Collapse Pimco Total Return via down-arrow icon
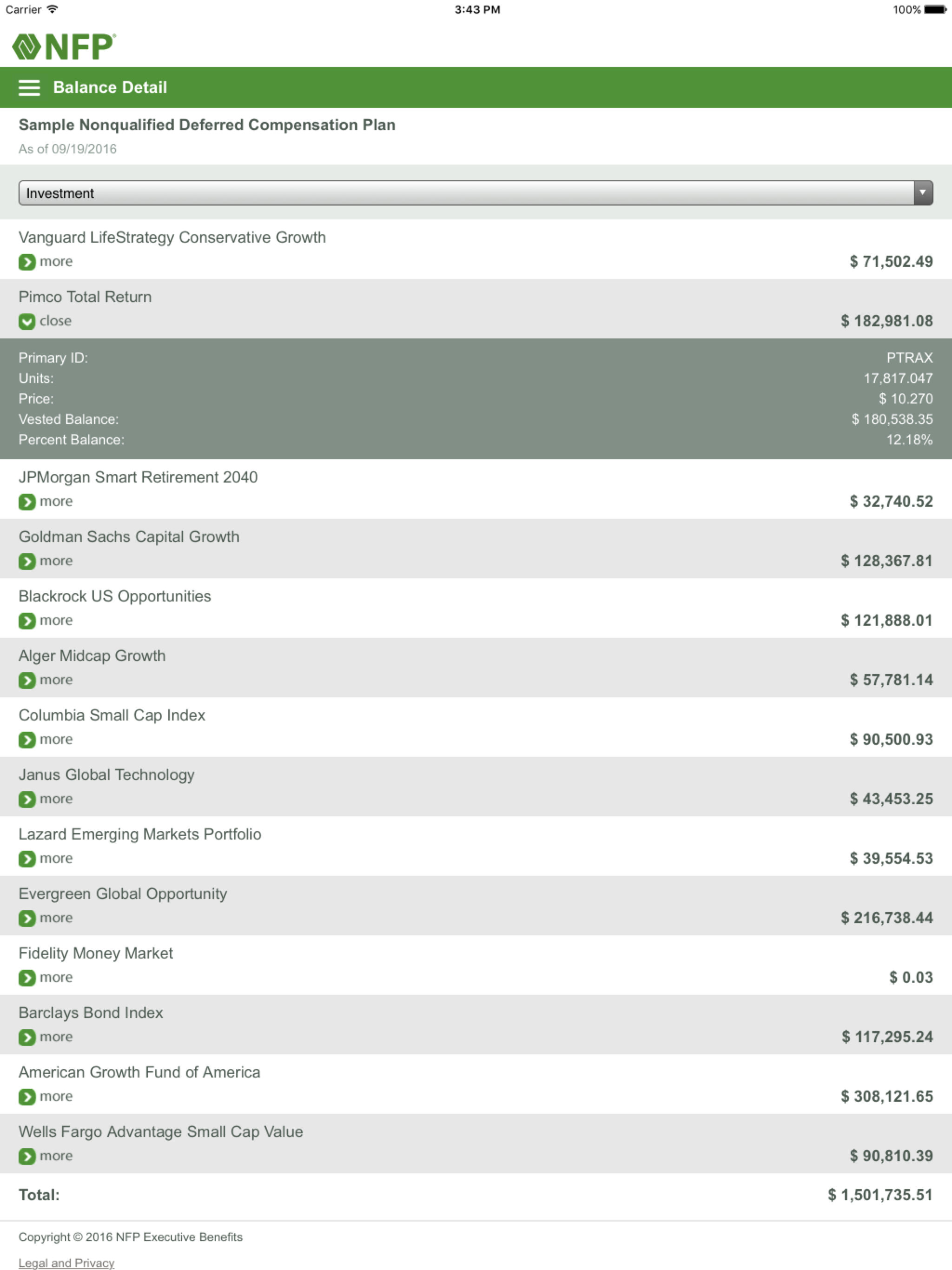 click(27, 322)
